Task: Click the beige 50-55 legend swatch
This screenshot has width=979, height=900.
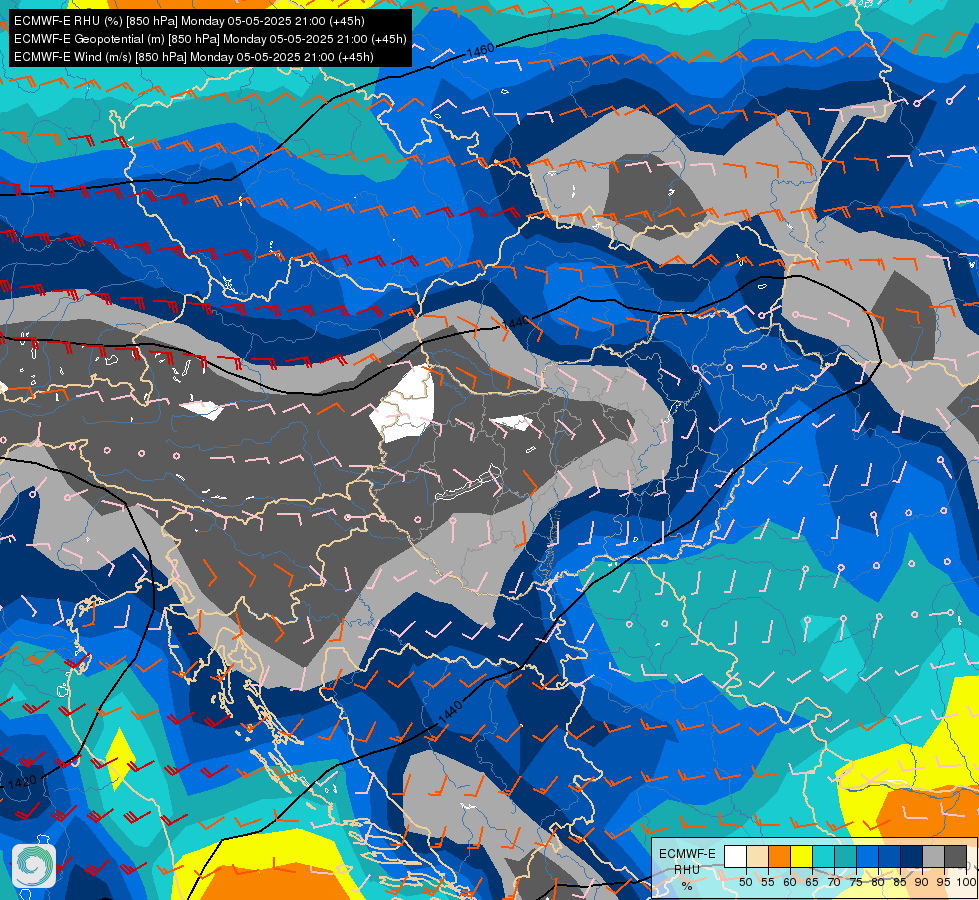Action: coord(757,856)
